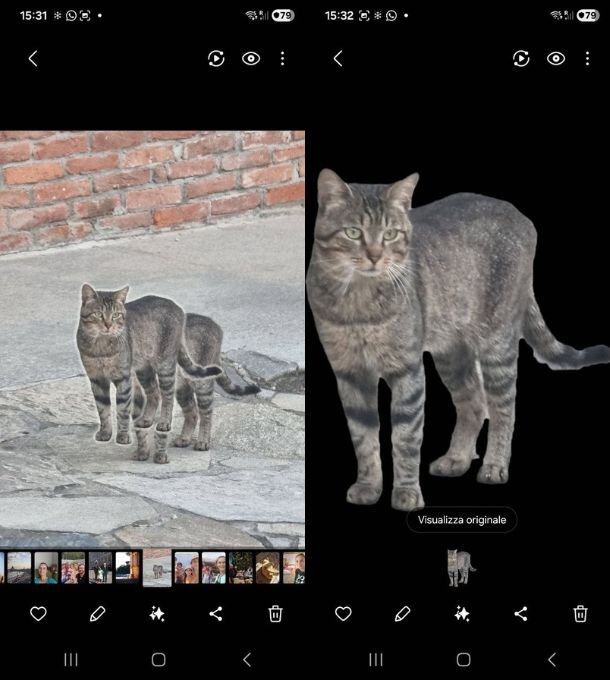This screenshot has width=610, height=680.
Task: Edit the photo with the left screen's pencil
Action: coord(97,614)
